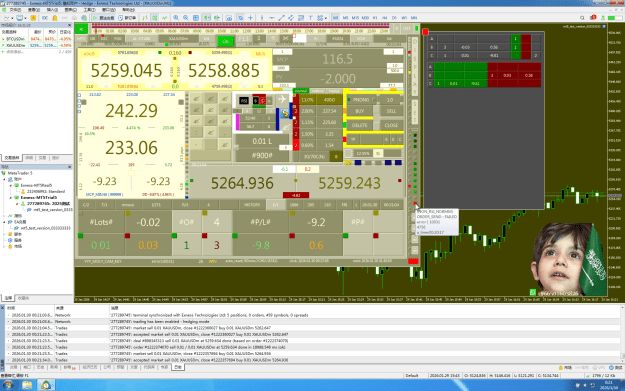Switch chart to M15 timeframe

(x=355, y=18)
